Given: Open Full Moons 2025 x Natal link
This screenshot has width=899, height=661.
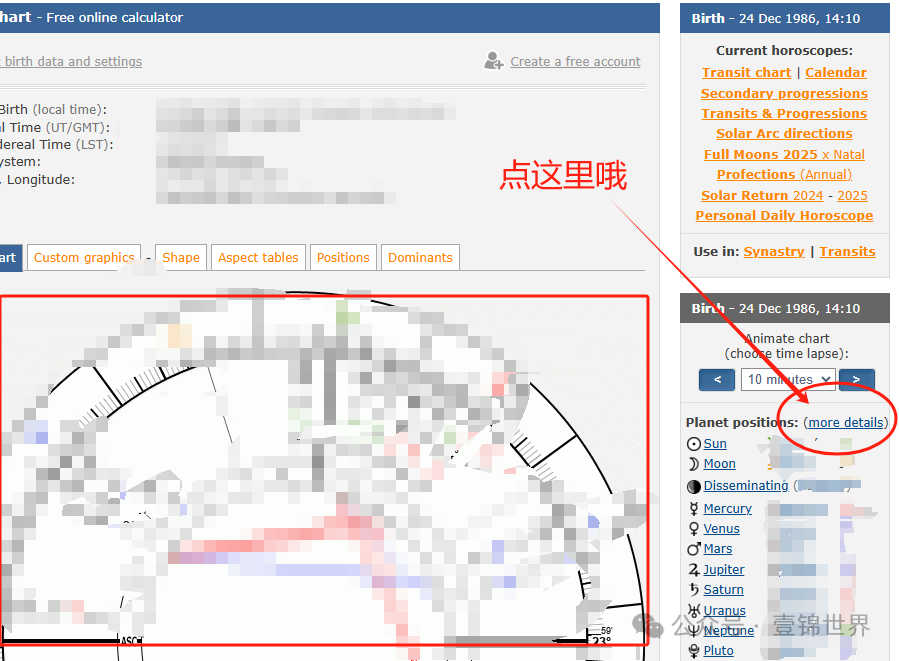Looking at the screenshot, I should pyautogui.click(x=784, y=154).
